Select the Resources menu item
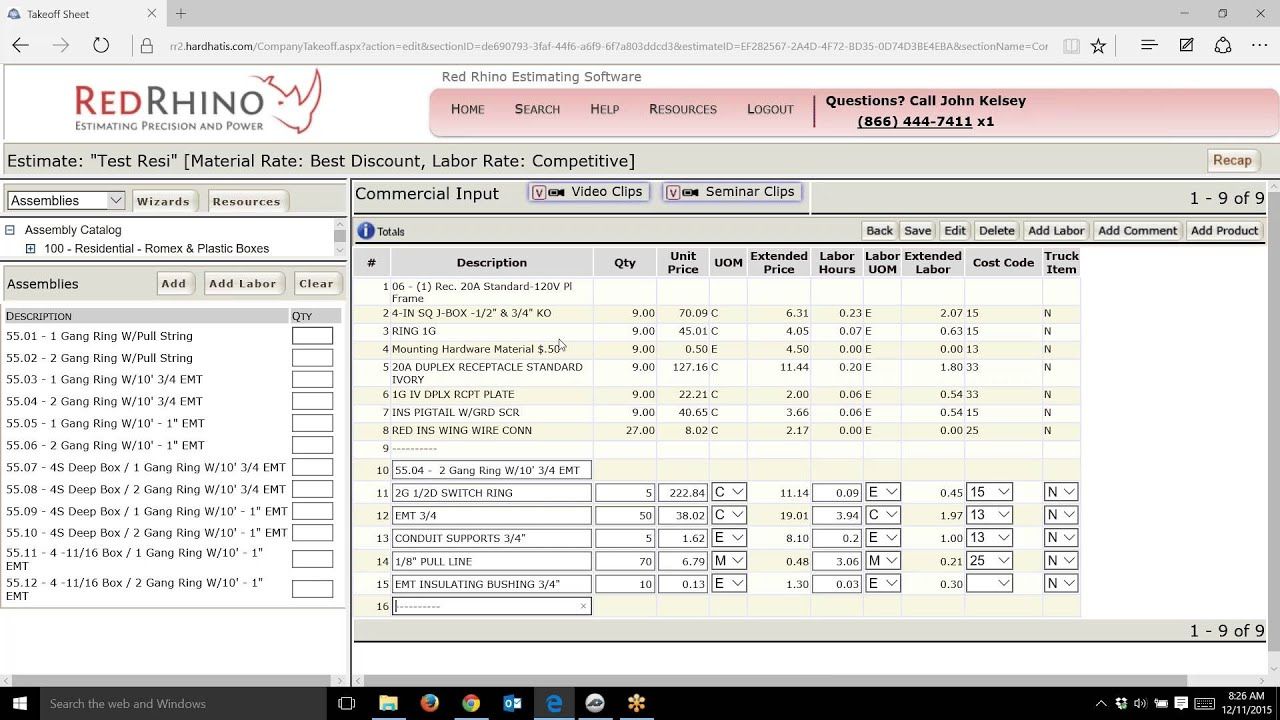 pos(683,109)
